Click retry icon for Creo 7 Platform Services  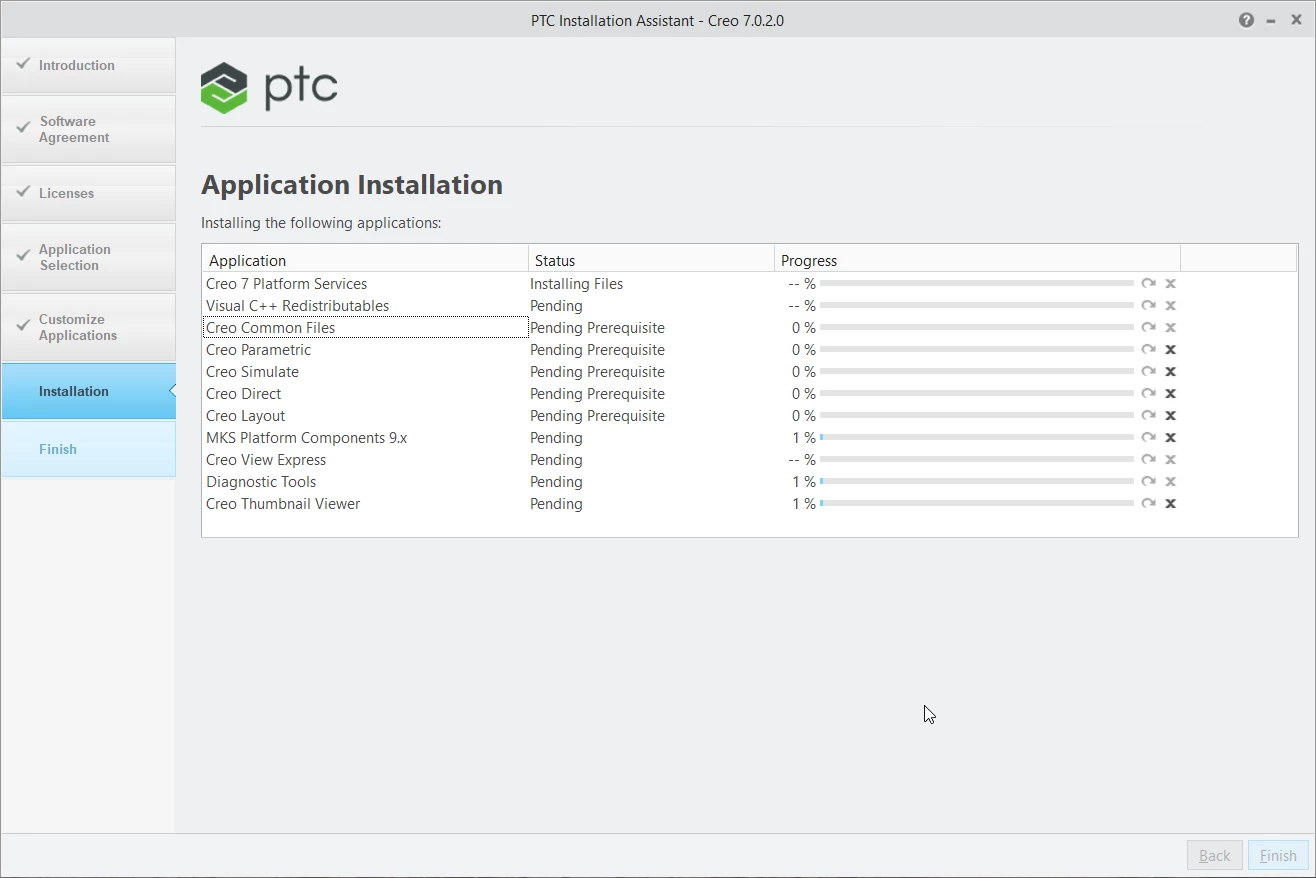1148,284
